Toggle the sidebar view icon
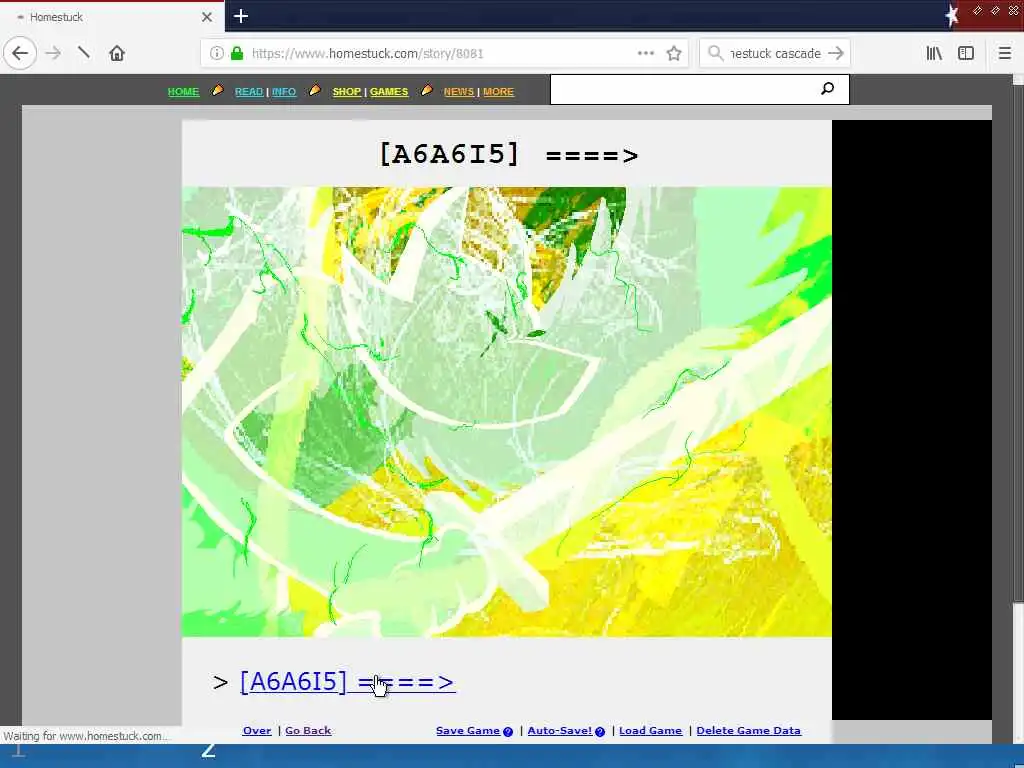This screenshot has height=768, width=1024. (x=966, y=53)
